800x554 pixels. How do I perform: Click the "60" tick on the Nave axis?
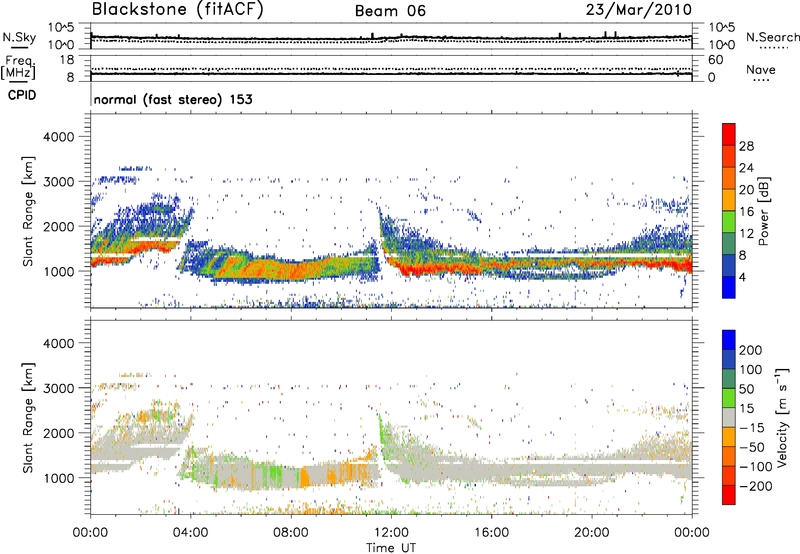pos(716,60)
